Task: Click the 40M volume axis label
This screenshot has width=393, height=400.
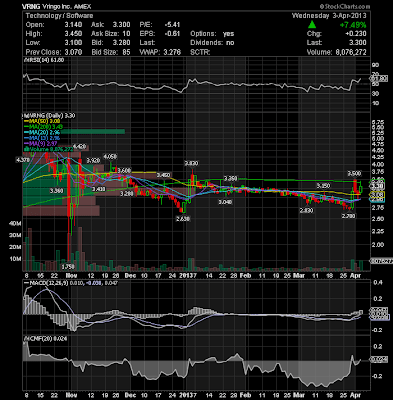Action: [x=15, y=224]
